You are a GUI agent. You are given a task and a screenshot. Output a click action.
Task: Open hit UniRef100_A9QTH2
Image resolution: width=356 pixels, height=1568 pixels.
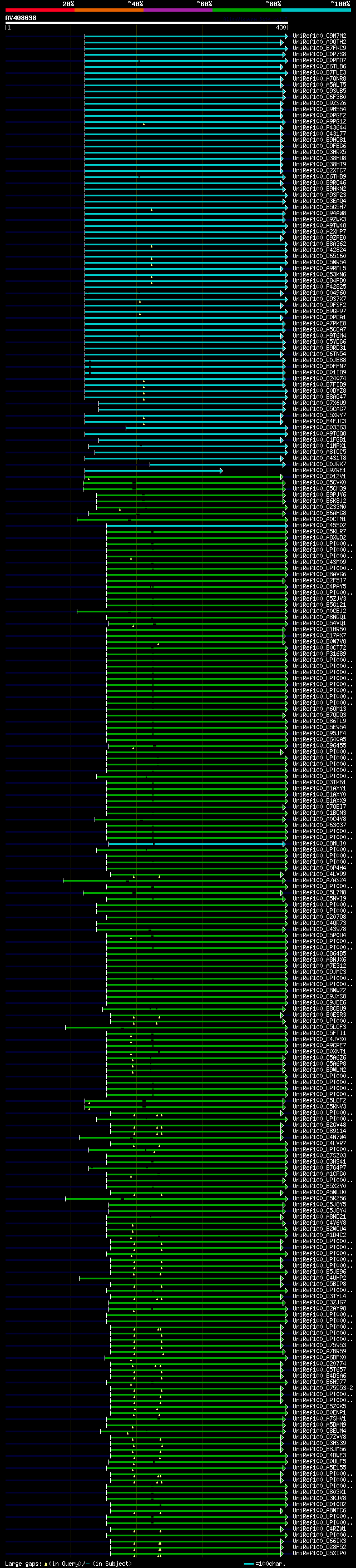(x=319, y=42)
